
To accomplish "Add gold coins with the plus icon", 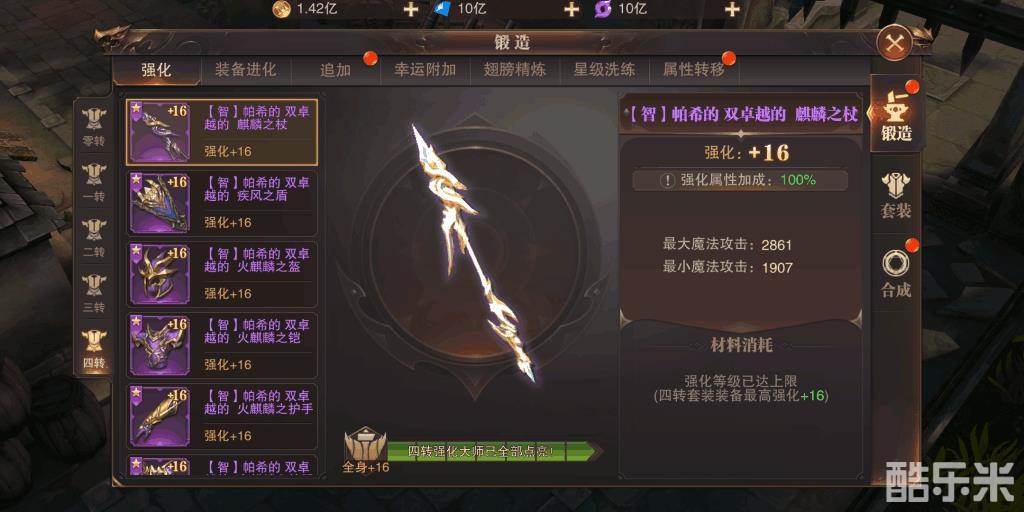I will click(411, 9).
